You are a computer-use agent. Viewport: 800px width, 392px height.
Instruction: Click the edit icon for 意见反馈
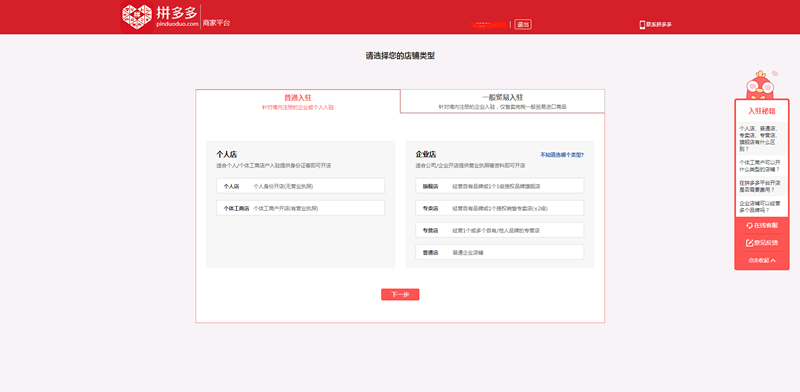pos(749,243)
